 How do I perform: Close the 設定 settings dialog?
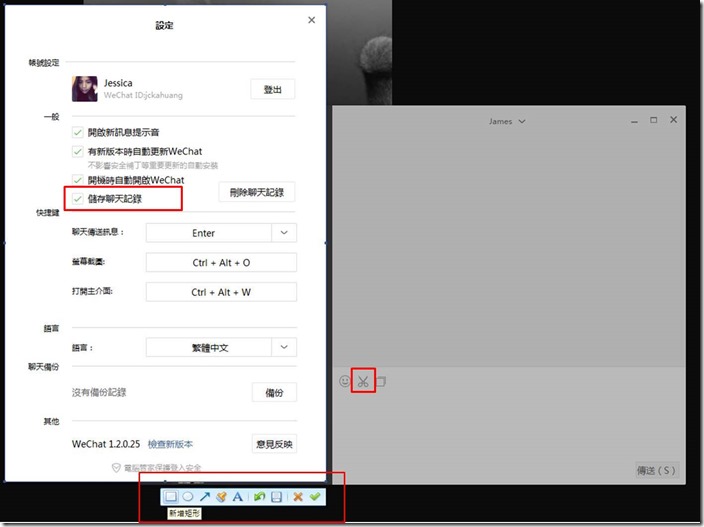(312, 20)
